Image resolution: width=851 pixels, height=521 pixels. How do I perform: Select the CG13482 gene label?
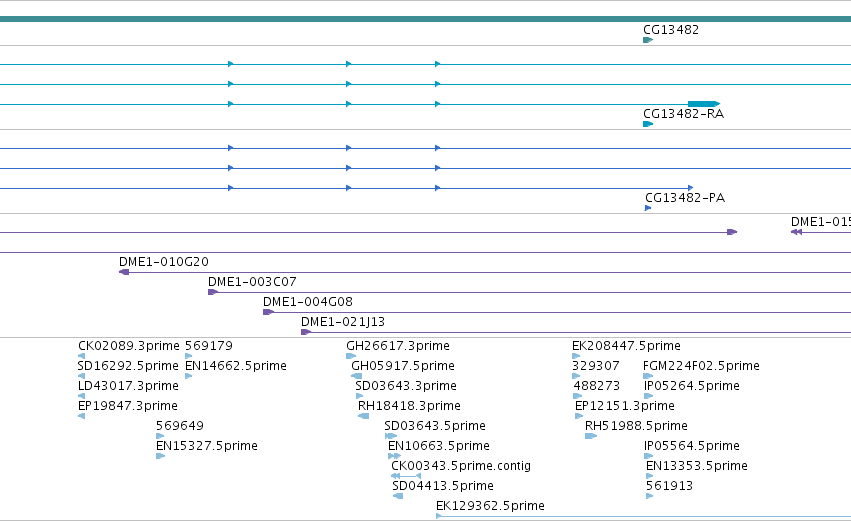point(671,30)
